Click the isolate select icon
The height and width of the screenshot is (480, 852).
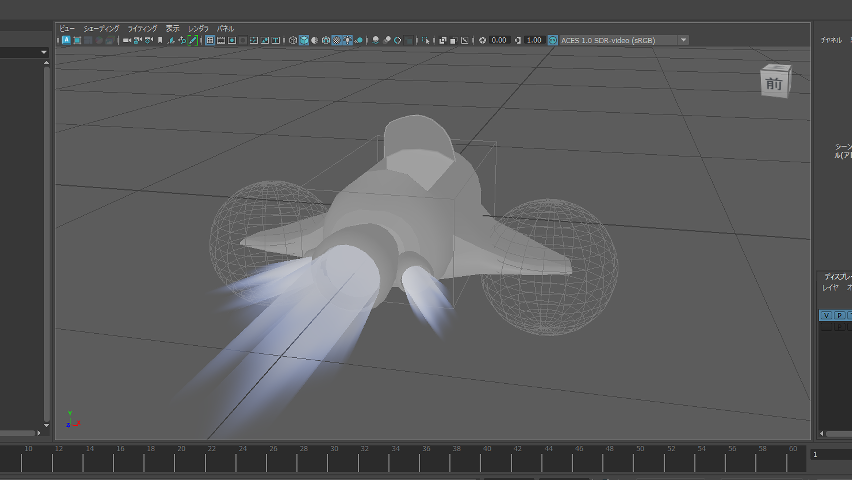tap(427, 41)
